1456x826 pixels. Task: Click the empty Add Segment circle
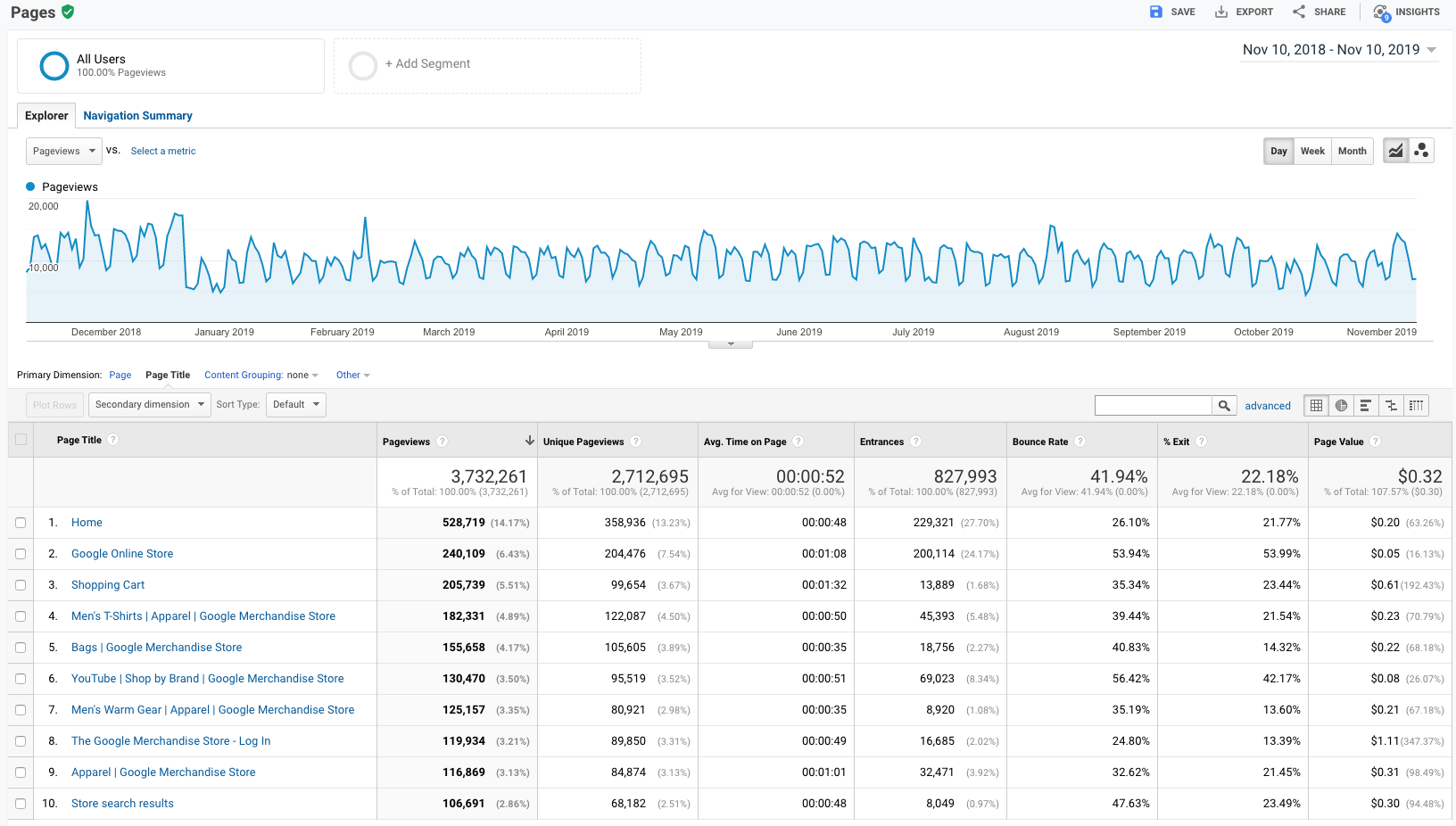[363, 65]
